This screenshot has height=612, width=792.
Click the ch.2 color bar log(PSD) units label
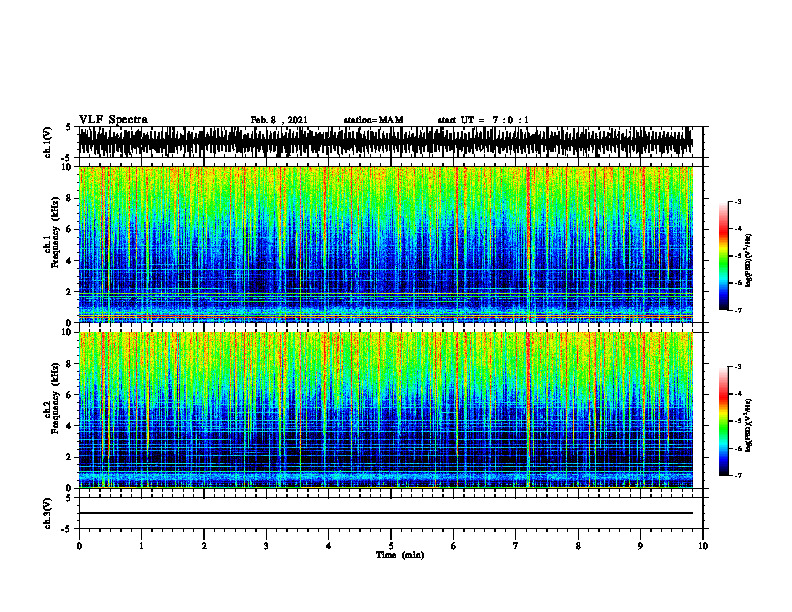749,425
